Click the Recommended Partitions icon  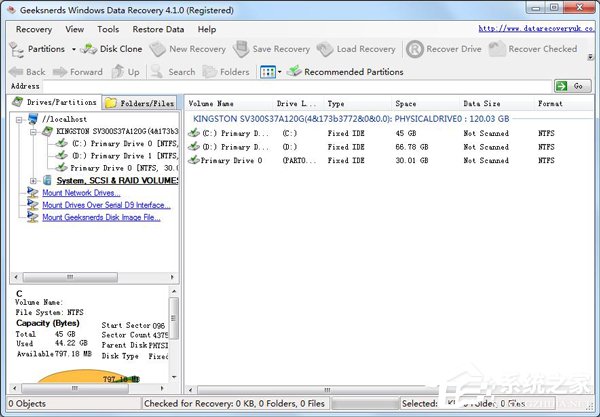click(x=294, y=72)
